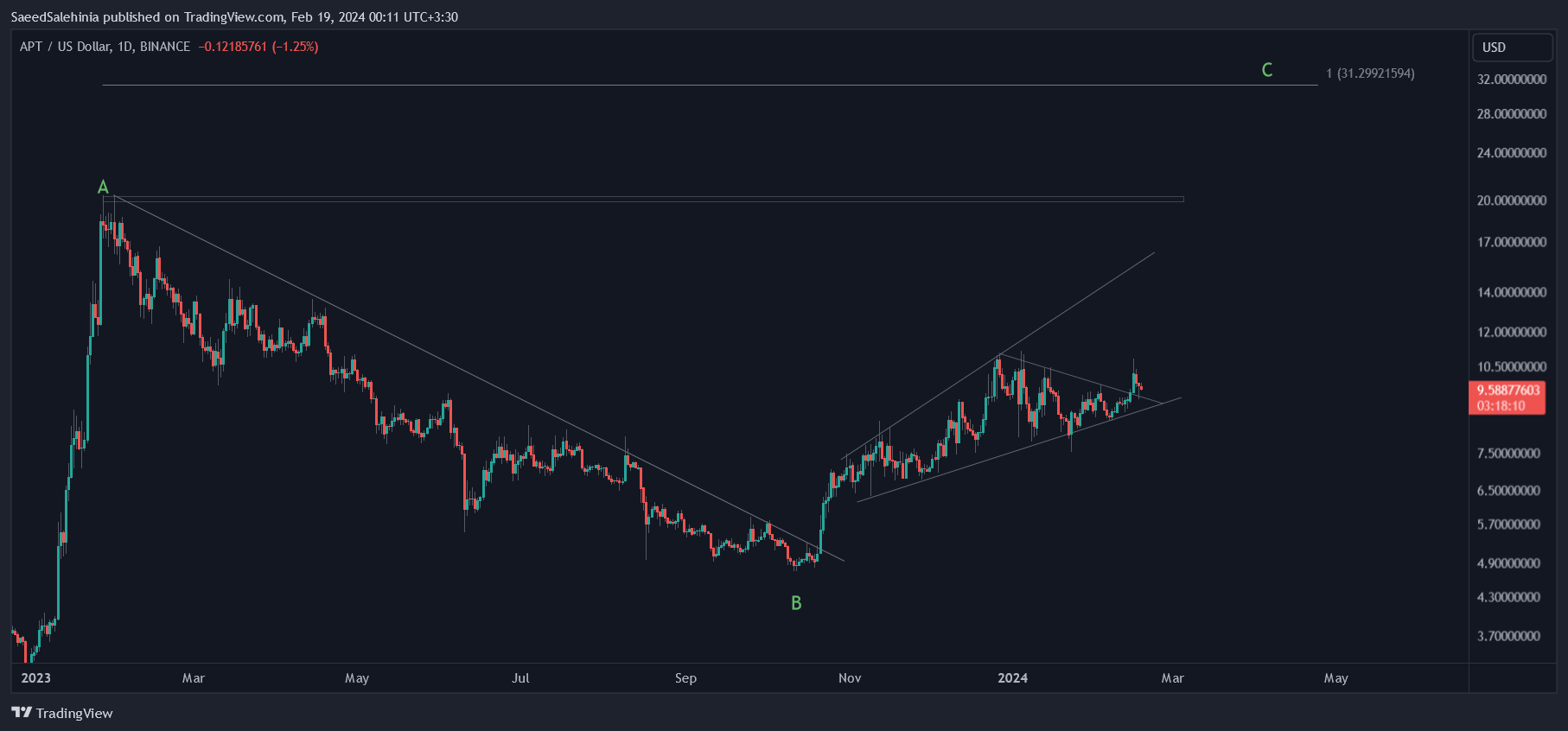Click the TradingView logo at bottom left

[62, 713]
